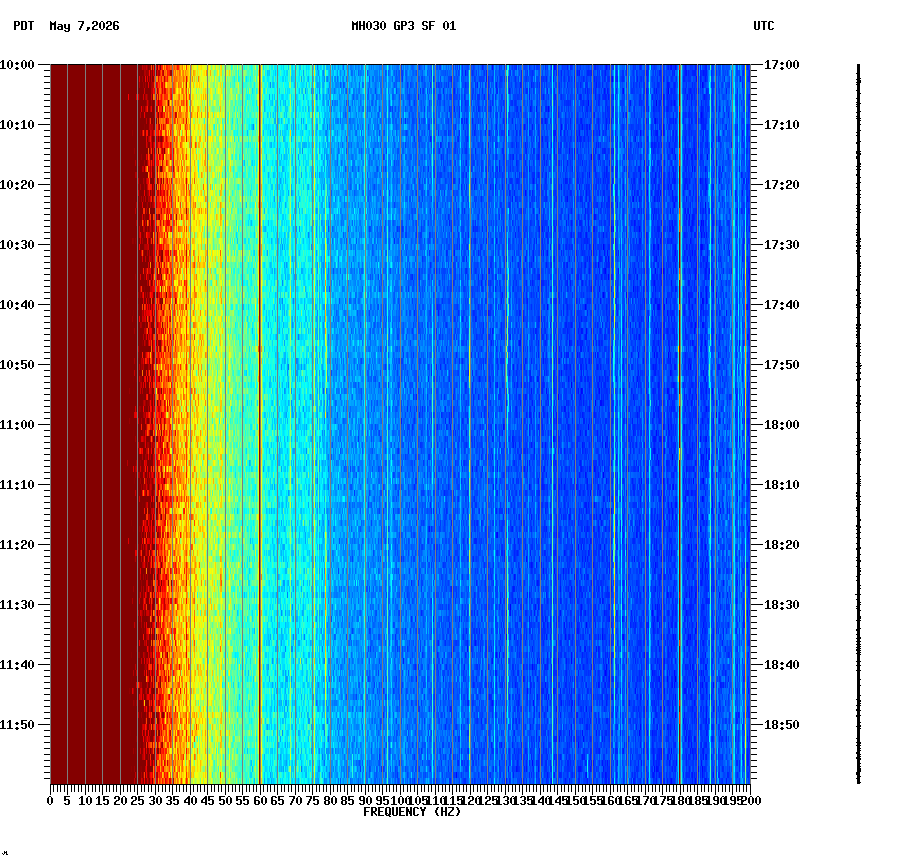This screenshot has width=902, height=864.
Task: Click the 18:30 UTC time label
Action: click(782, 605)
